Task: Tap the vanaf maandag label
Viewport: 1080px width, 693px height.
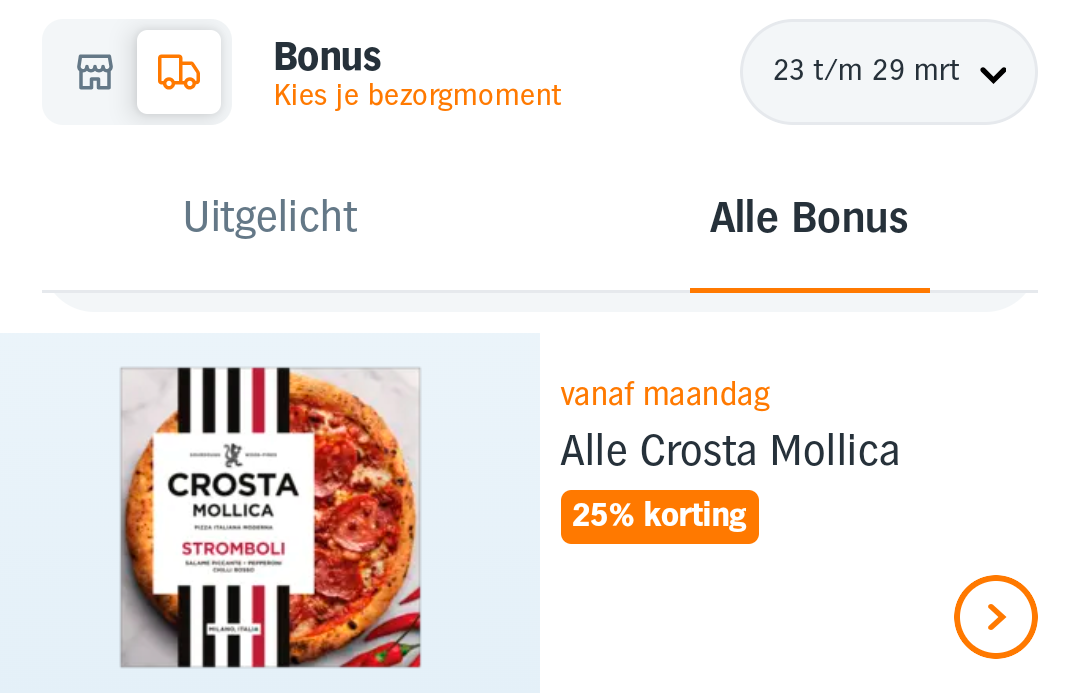Action: (x=665, y=394)
